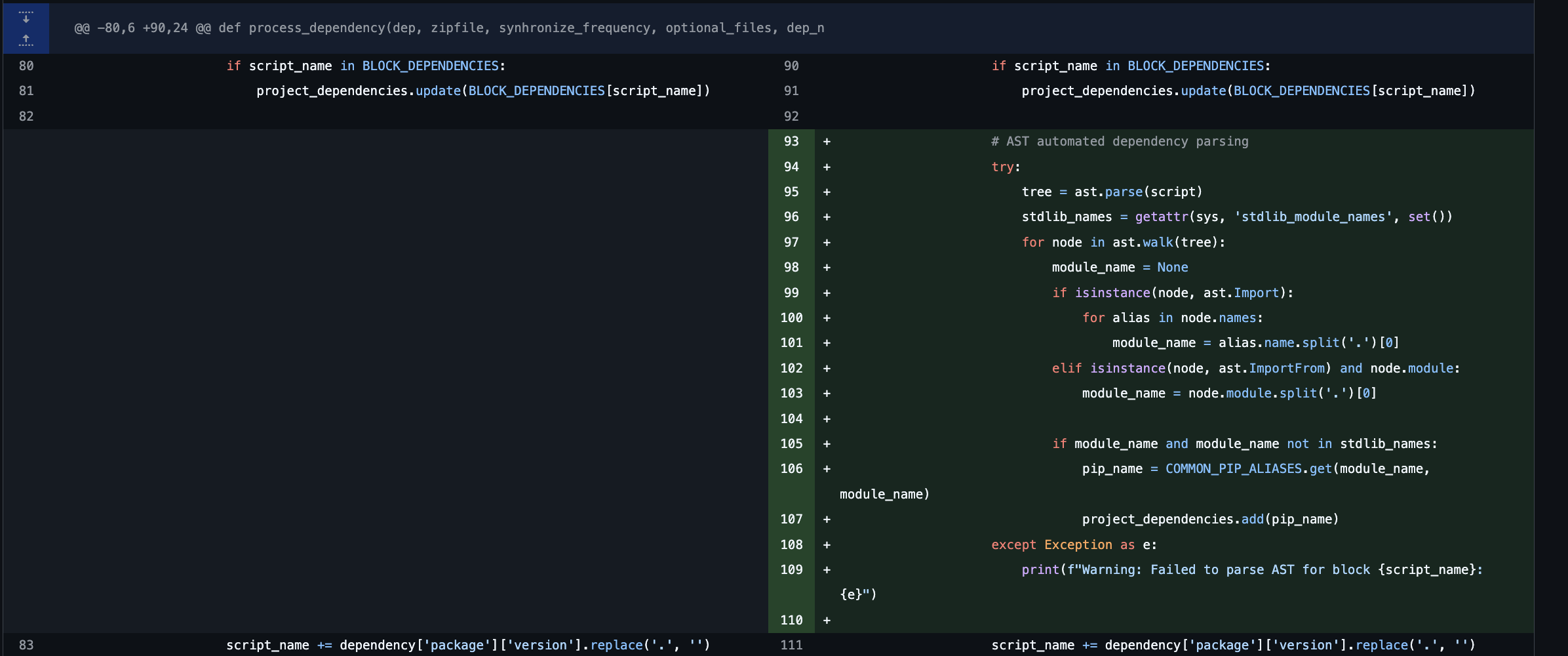1568x656 pixels.
Task: Select added line number 106
Action: (x=791, y=468)
